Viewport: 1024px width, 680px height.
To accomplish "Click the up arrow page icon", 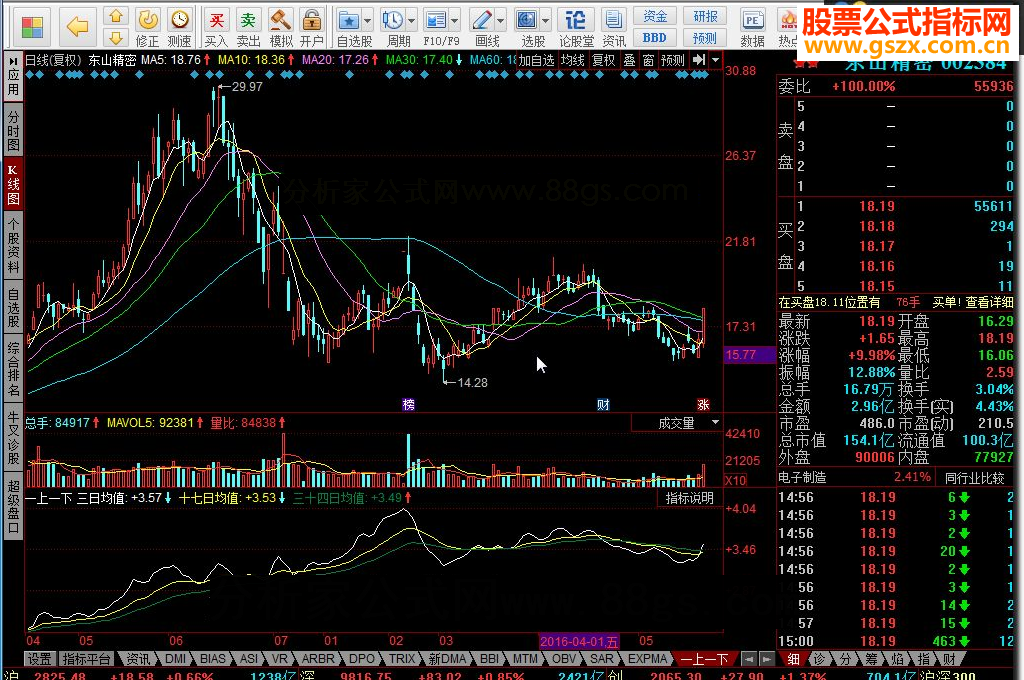I will point(116,16).
